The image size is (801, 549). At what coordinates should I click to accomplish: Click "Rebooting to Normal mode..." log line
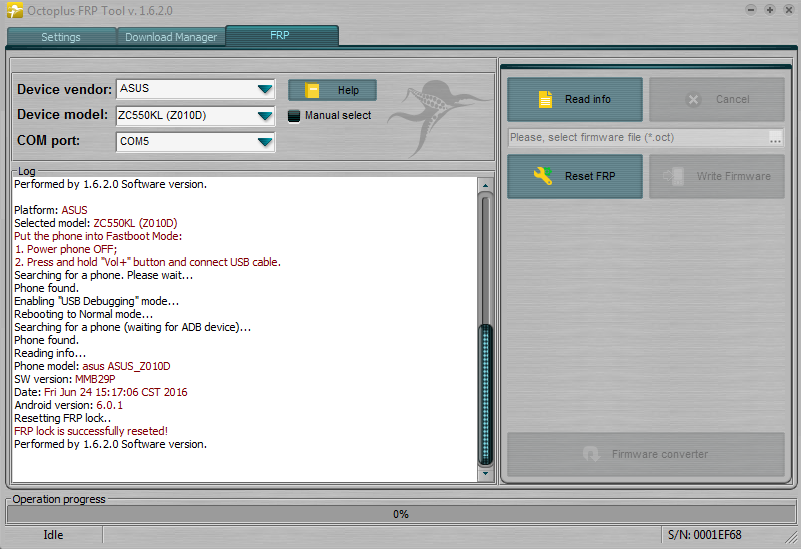(83, 314)
